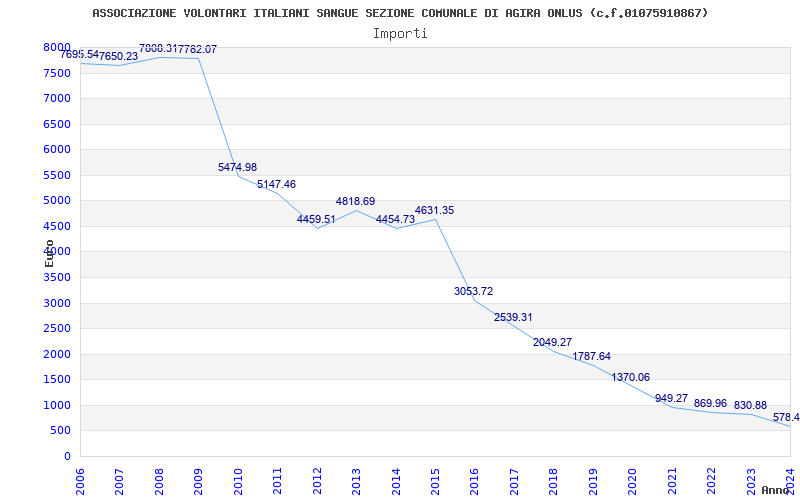Click the 2020 x-axis year label
The image size is (800, 500).
point(632,481)
